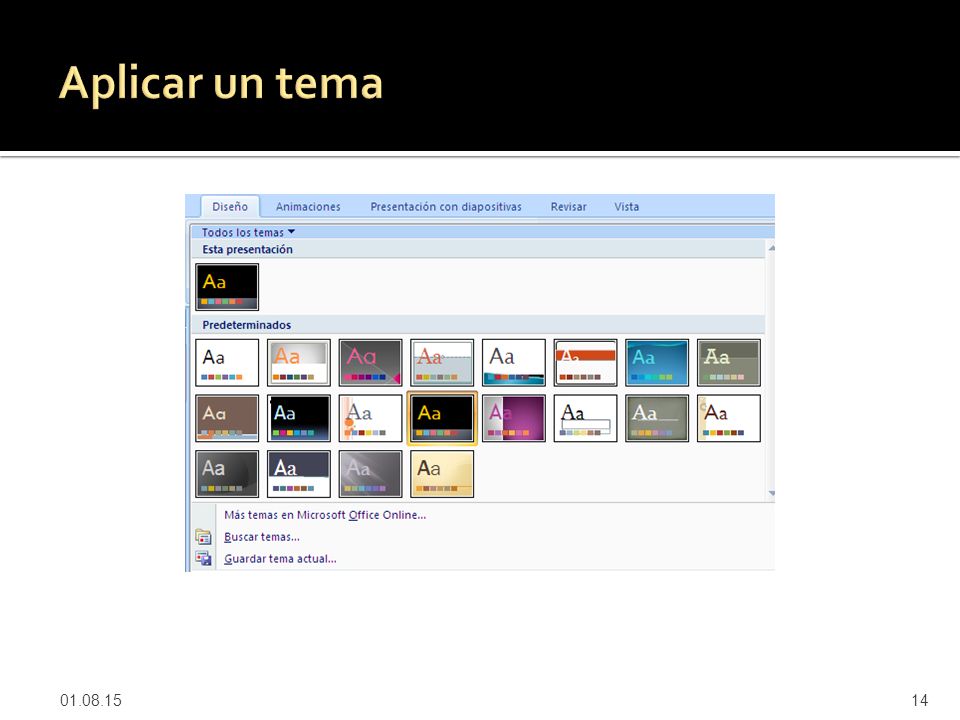
Task: Apply dark gray theme with pink Aa
Action: (x=370, y=362)
